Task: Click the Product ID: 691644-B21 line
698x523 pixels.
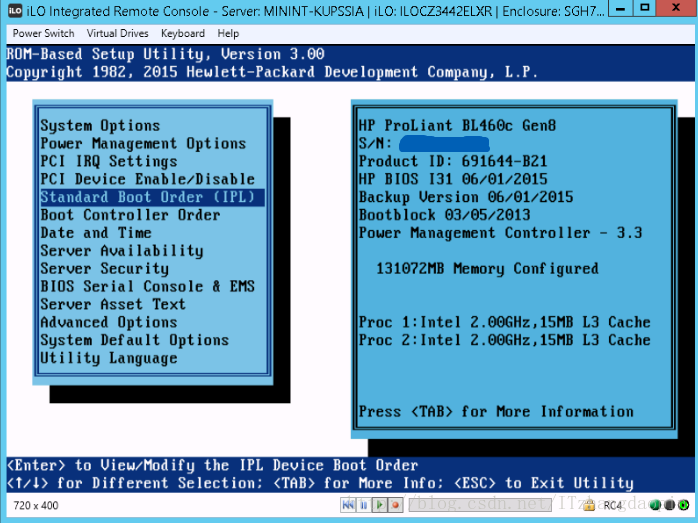Action: (453, 161)
